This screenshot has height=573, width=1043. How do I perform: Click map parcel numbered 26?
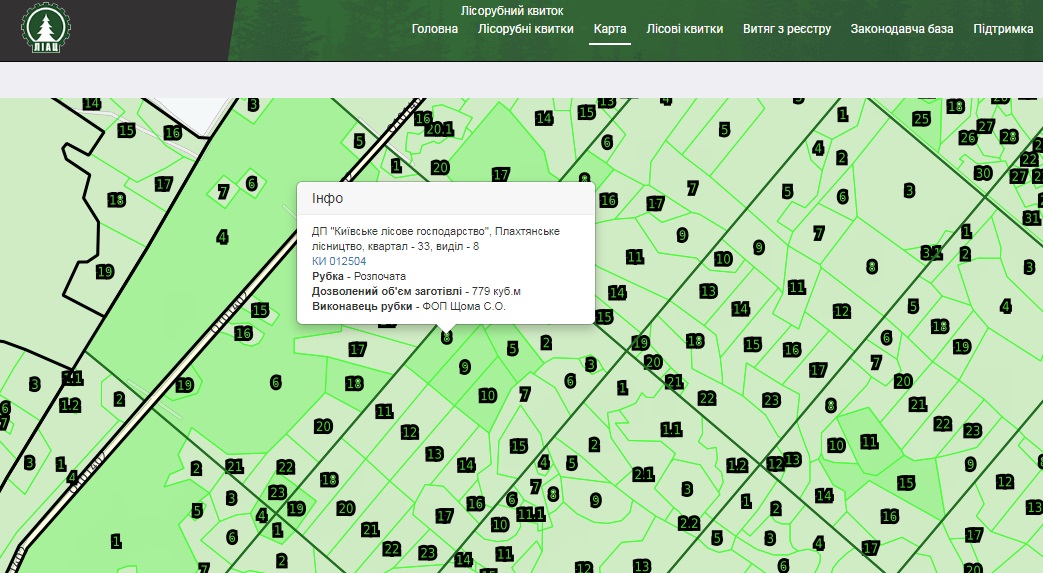click(x=967, y=137)
